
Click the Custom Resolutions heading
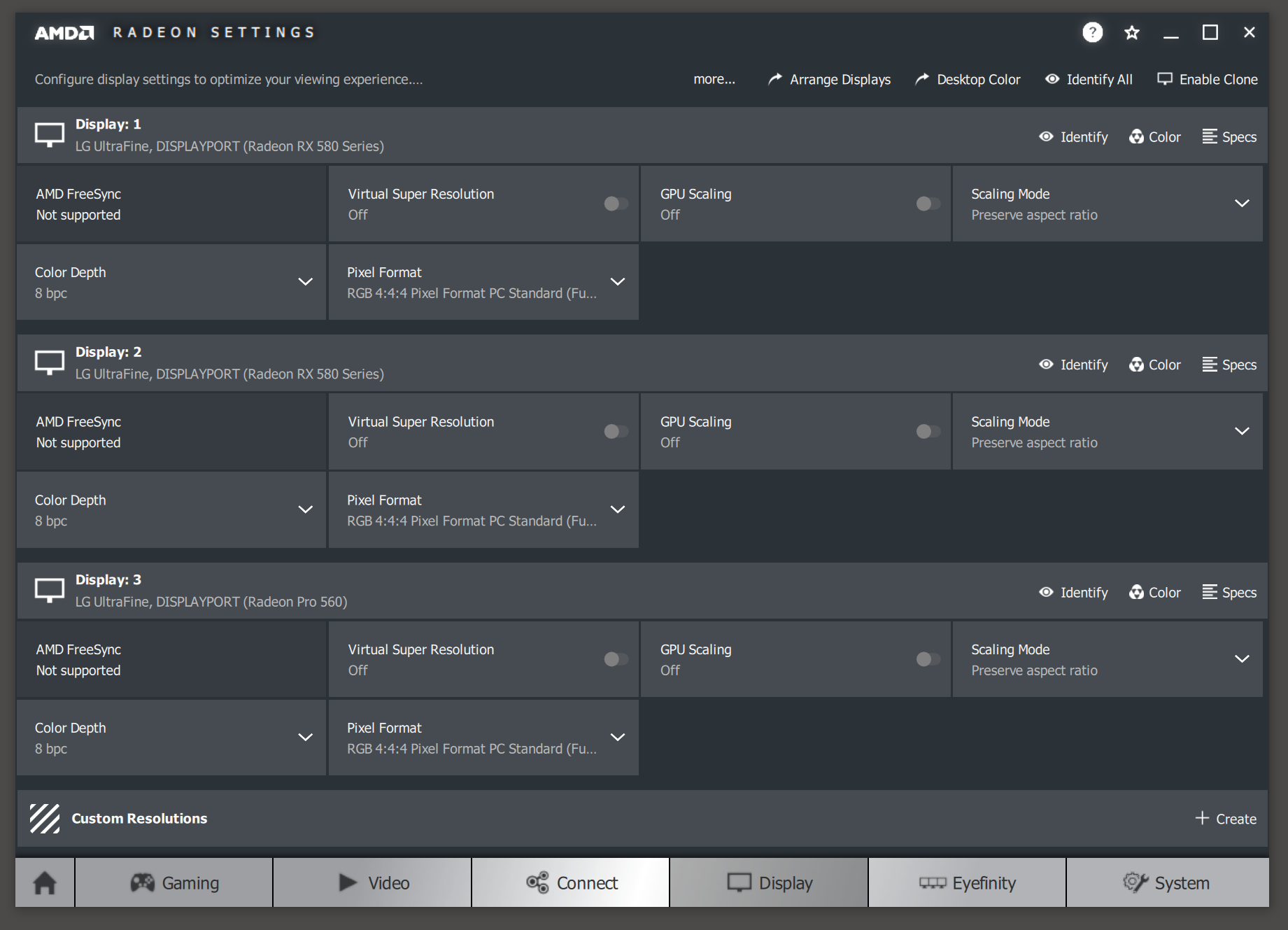click(139, 818)
